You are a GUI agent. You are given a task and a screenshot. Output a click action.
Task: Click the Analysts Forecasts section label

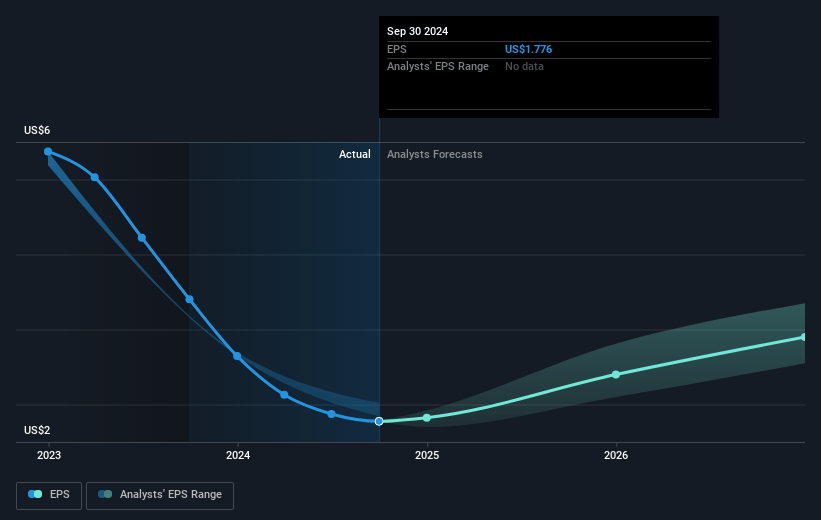435,154
